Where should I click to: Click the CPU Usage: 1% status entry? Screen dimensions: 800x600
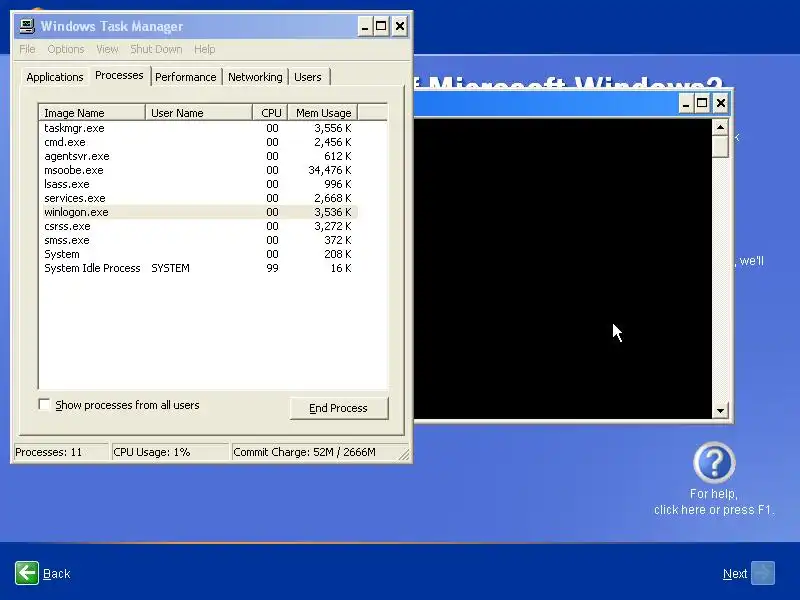(170, 452)
